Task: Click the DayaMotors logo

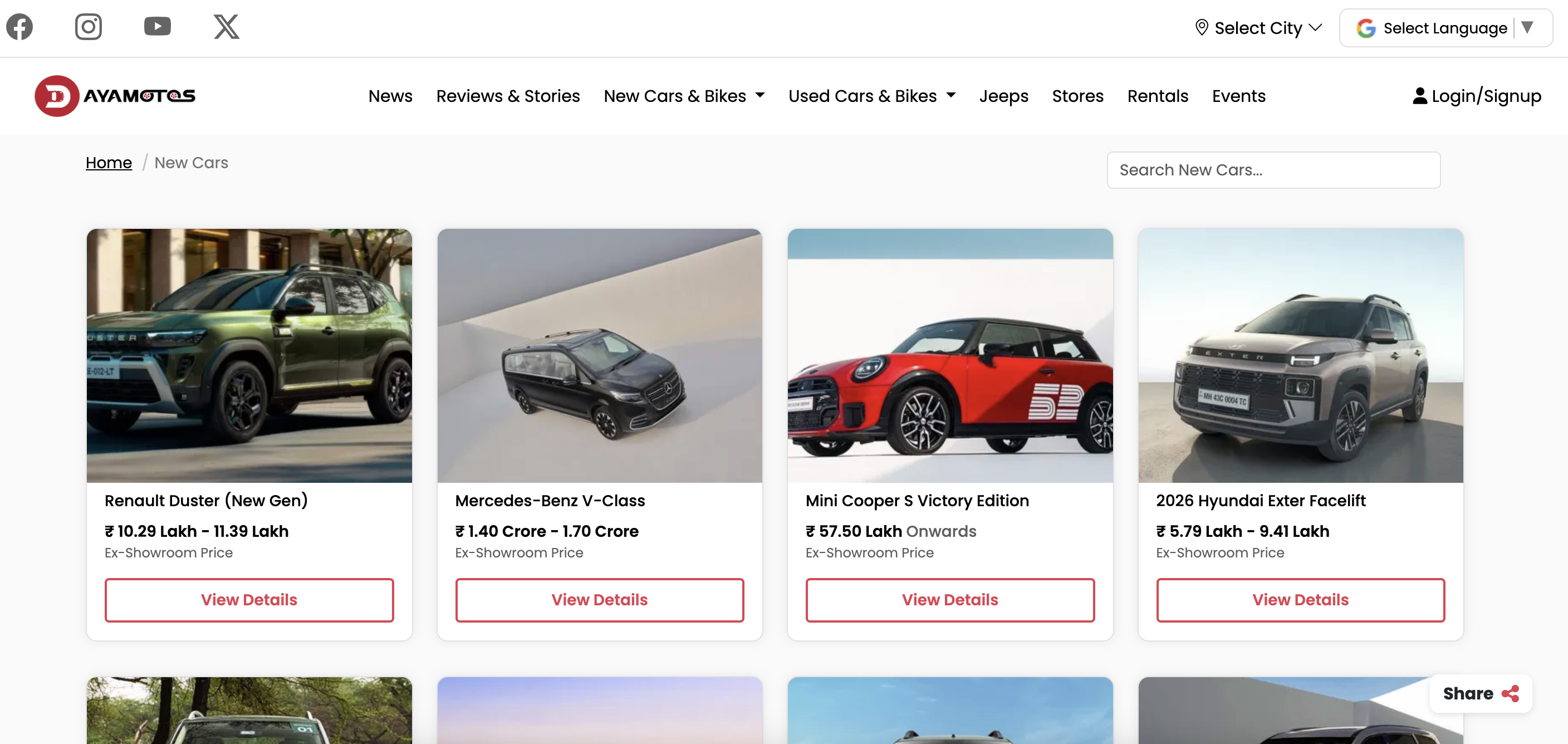Action: (115, 96)
